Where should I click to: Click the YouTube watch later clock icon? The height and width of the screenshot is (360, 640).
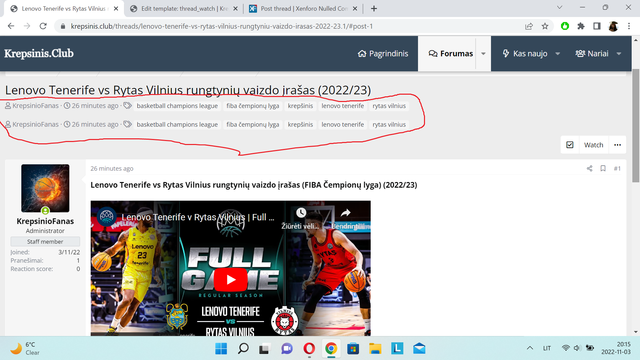301,213
